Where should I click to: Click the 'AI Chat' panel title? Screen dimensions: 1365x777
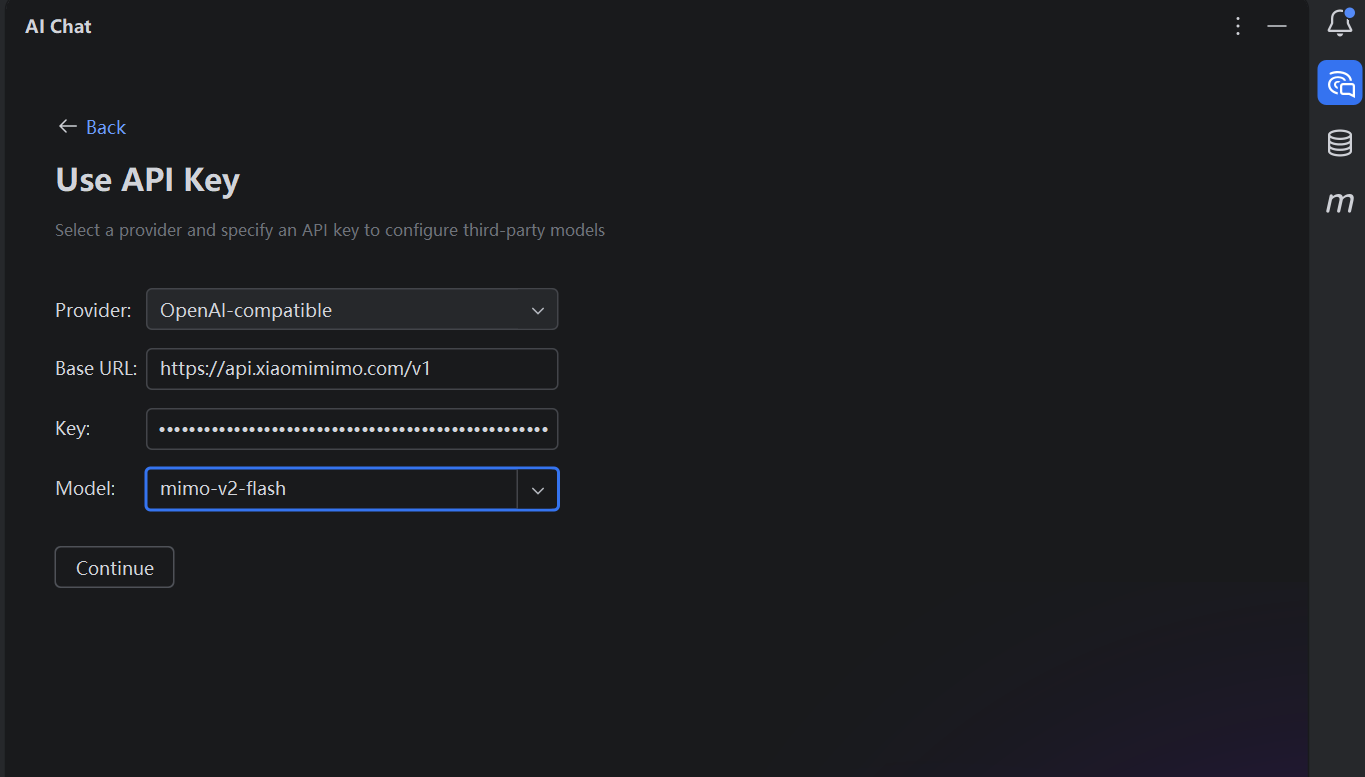(58, 27)
